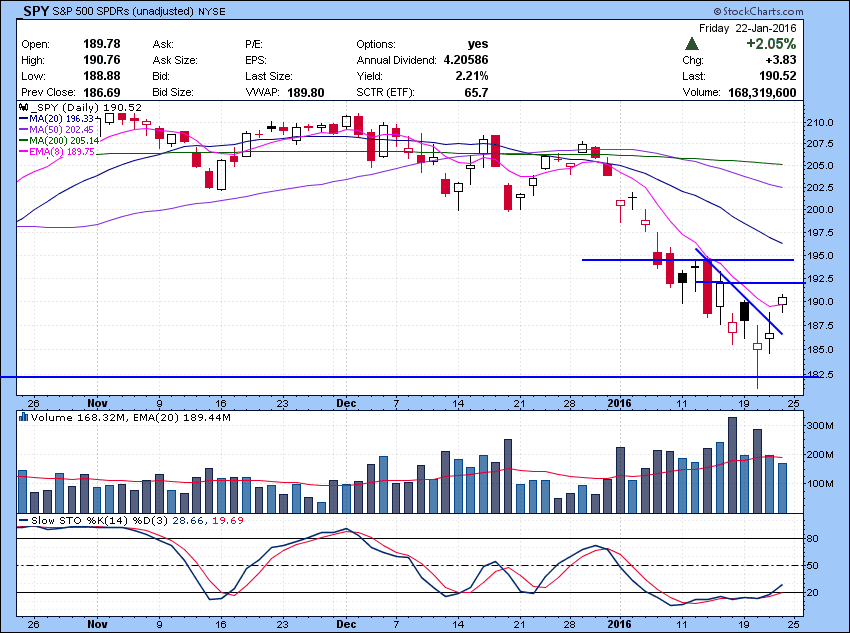
Task: Click the Yield value 2.21%
Action: (472, 76)
